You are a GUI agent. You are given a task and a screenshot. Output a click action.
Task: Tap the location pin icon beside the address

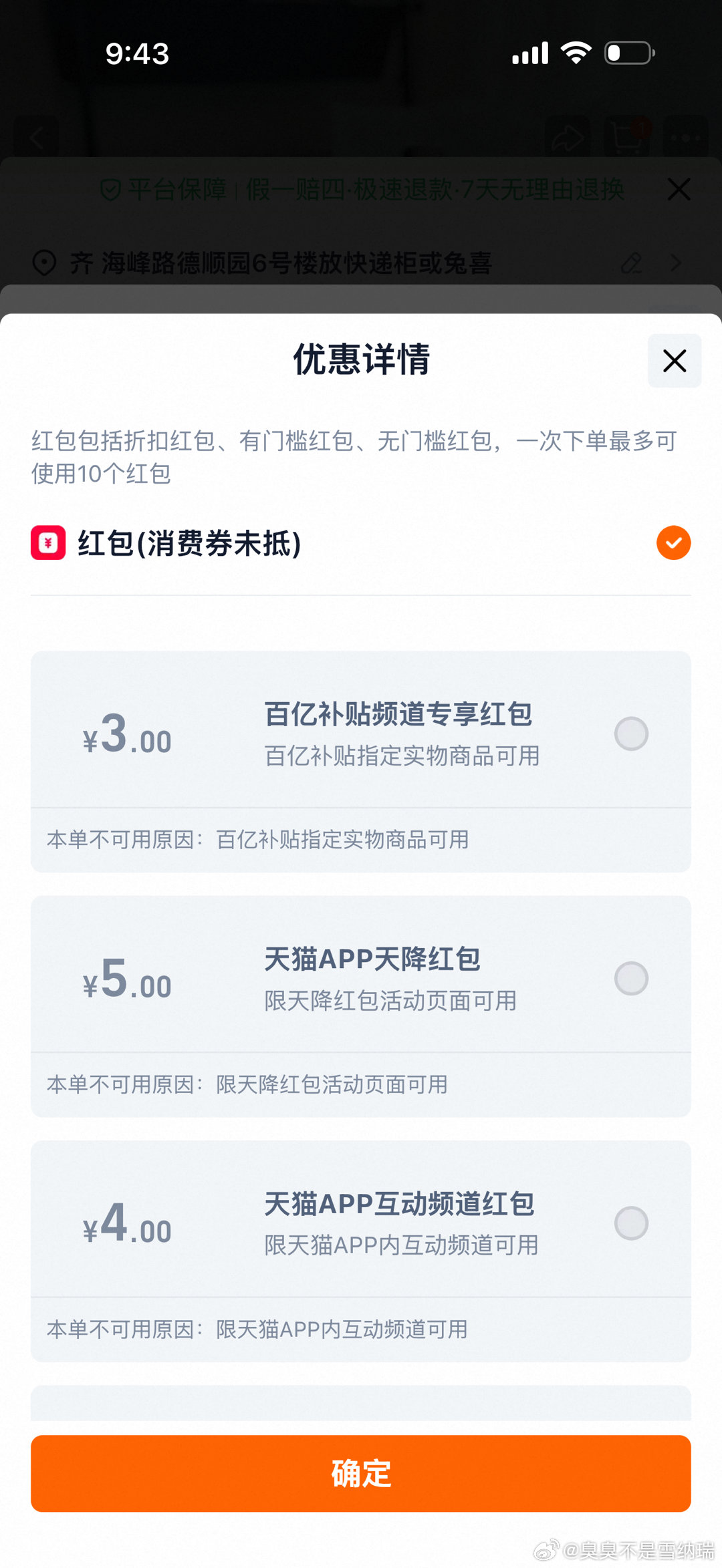click(x=44, y=263)
